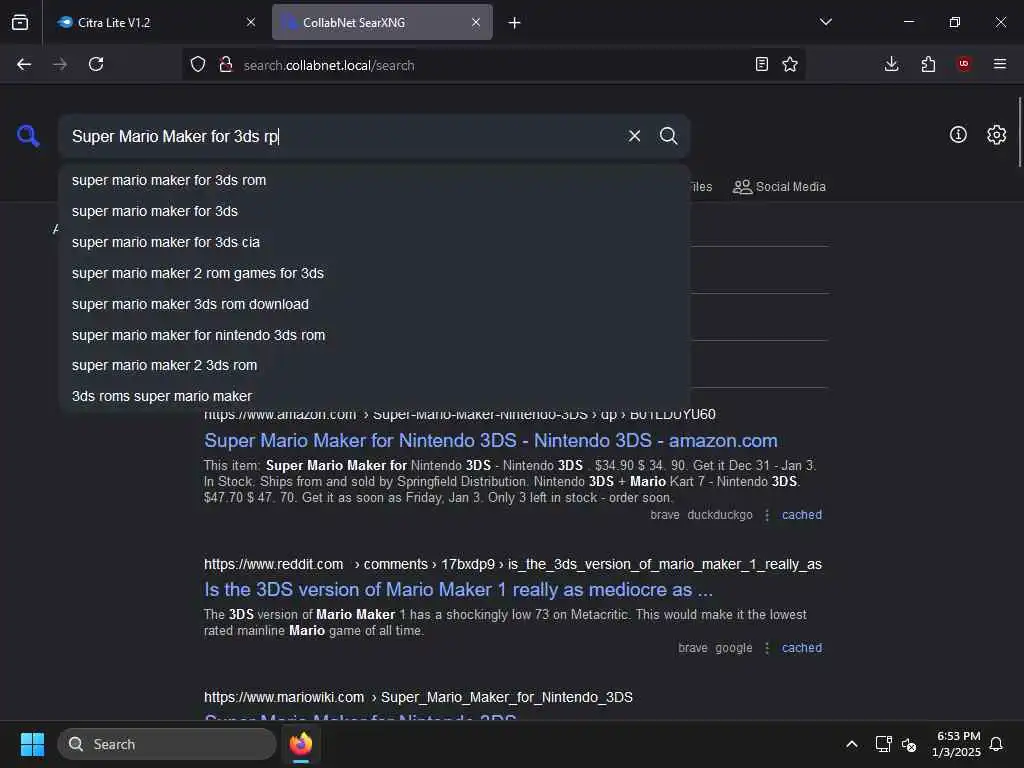Switch to the Social Media category
Image resolution: width=1024 pixels, height=768 pixels.
(x=779, y=187)
